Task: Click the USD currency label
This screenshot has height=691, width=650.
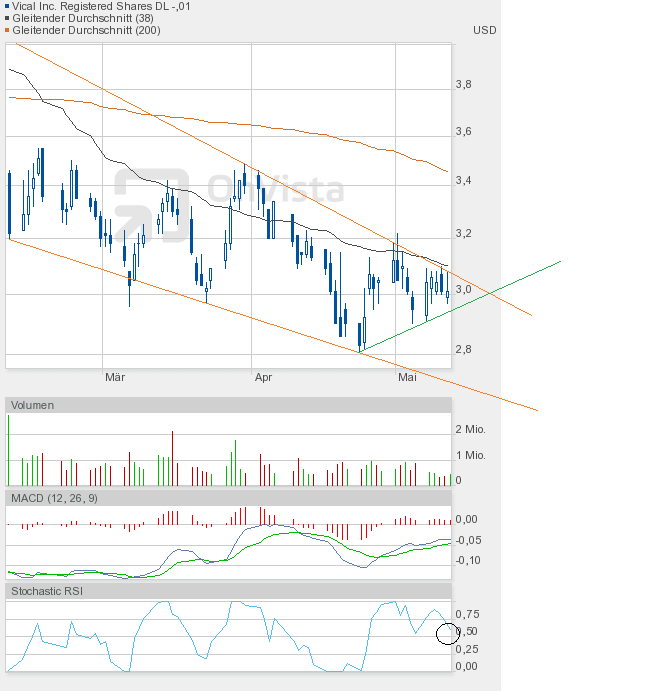Action: (484, 30)
